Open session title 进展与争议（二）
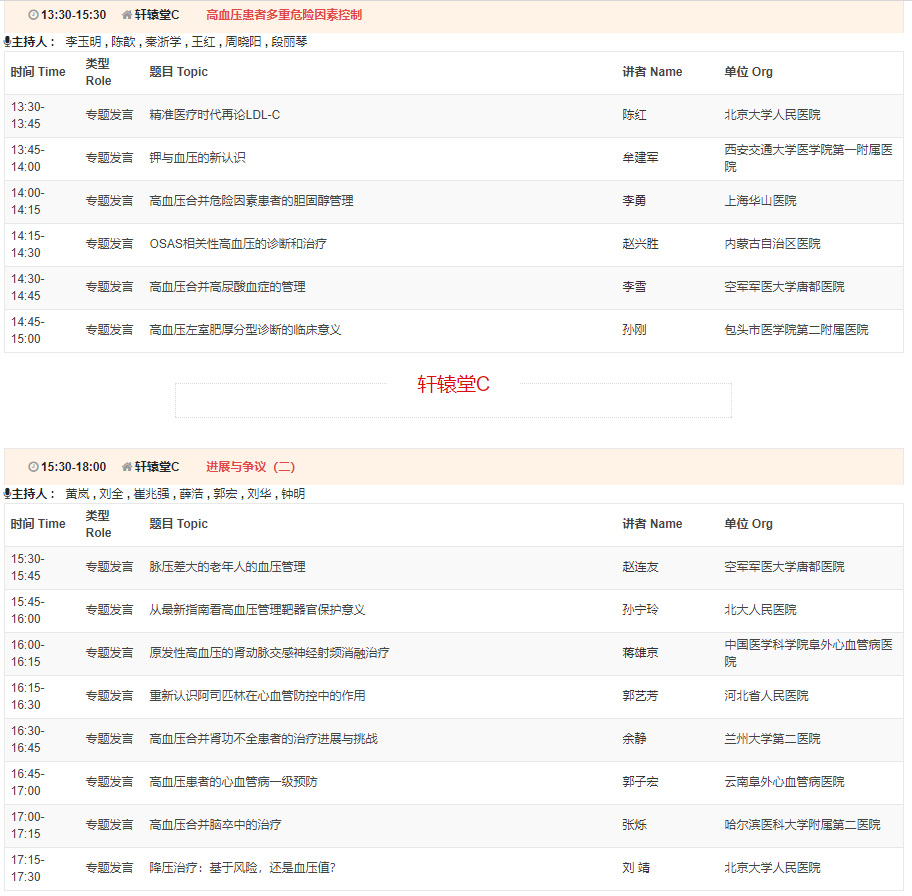912x896 pixels. tap(251, 467)
